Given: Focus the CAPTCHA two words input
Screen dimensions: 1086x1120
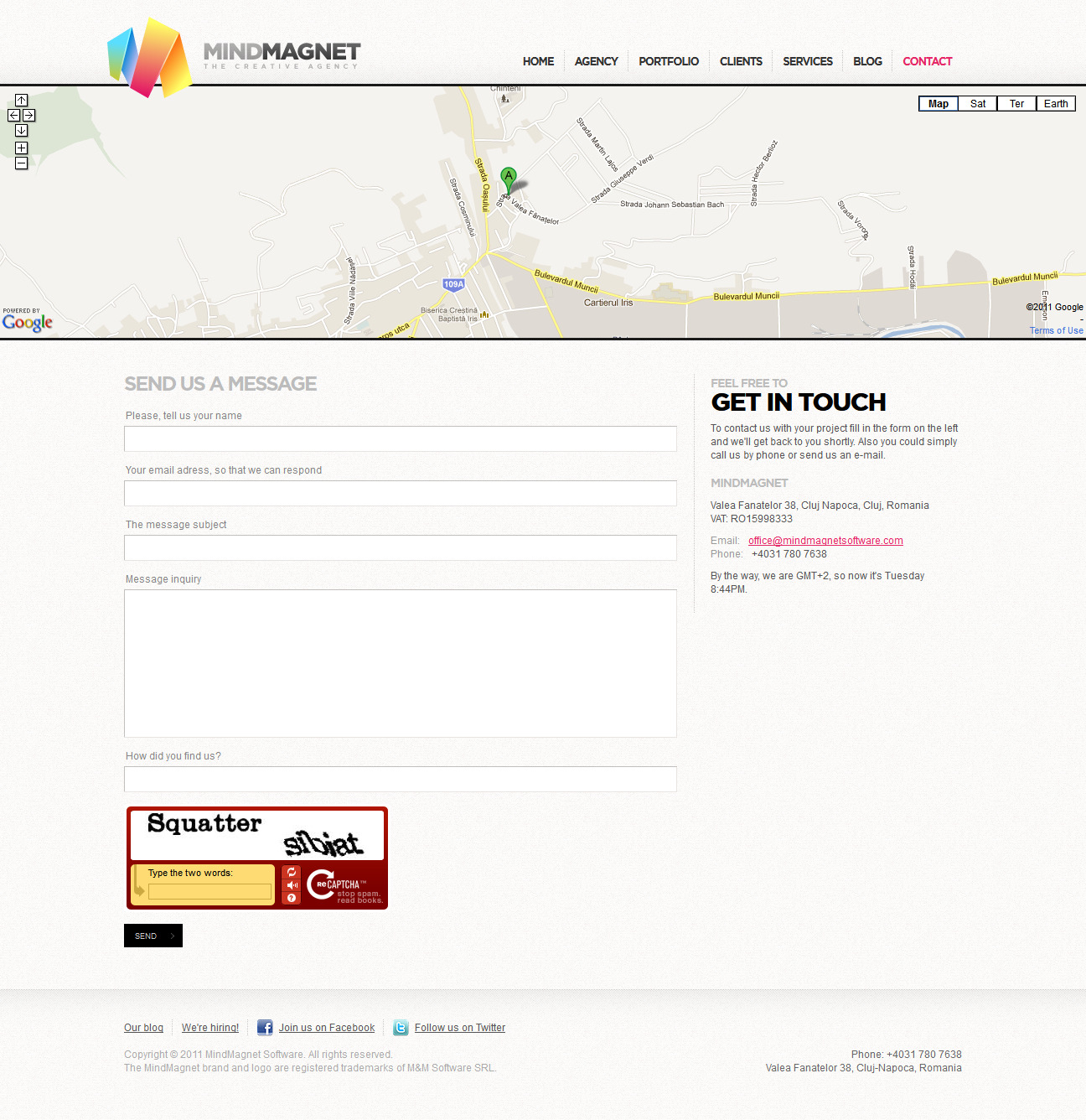Looking at the screenshot, I should click(209, 892).
